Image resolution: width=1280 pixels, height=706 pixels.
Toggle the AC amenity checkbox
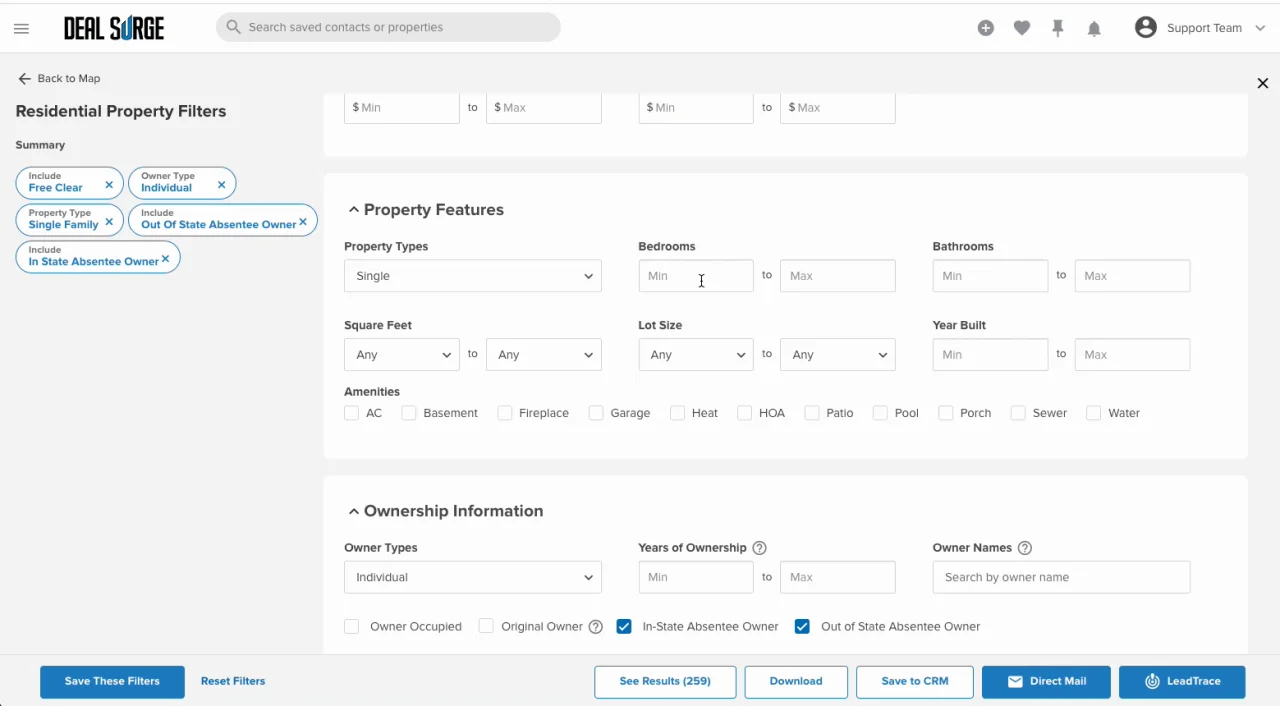pos(351,413)
